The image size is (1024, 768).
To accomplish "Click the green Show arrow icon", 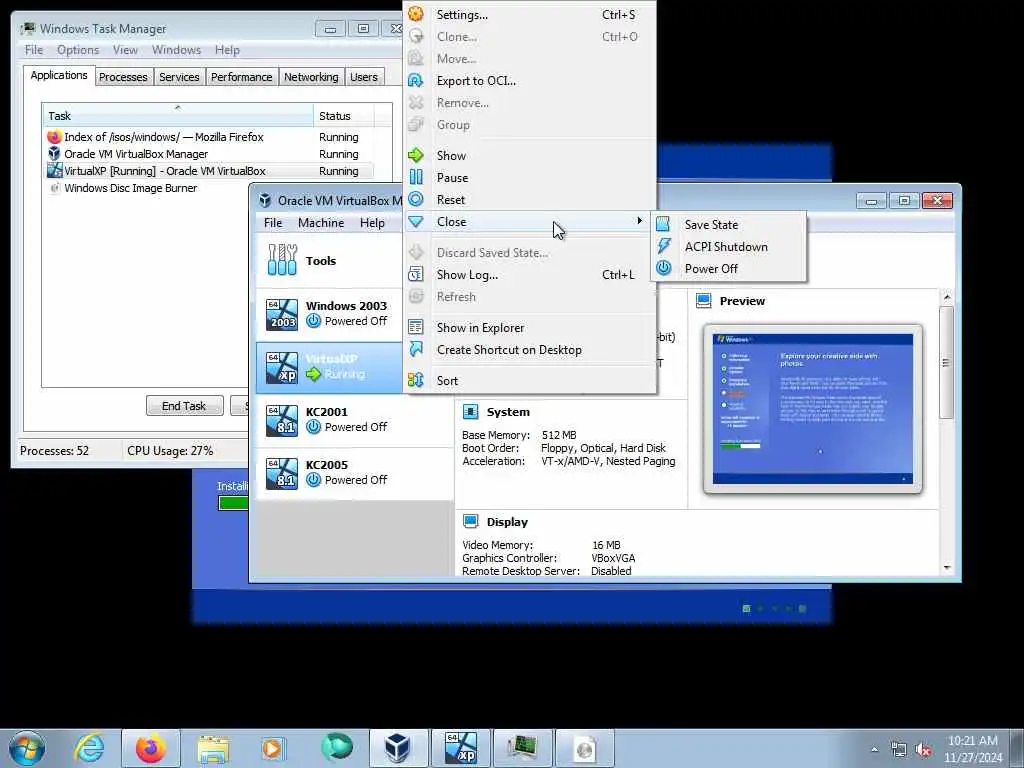I will (x=415, y=155).
